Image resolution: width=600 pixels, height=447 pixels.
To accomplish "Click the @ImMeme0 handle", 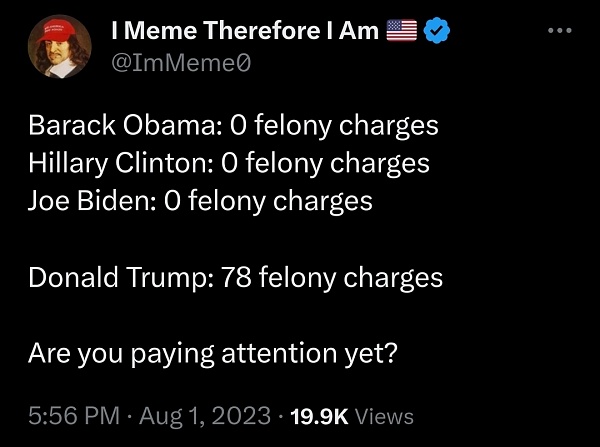I will coord(181,63).
